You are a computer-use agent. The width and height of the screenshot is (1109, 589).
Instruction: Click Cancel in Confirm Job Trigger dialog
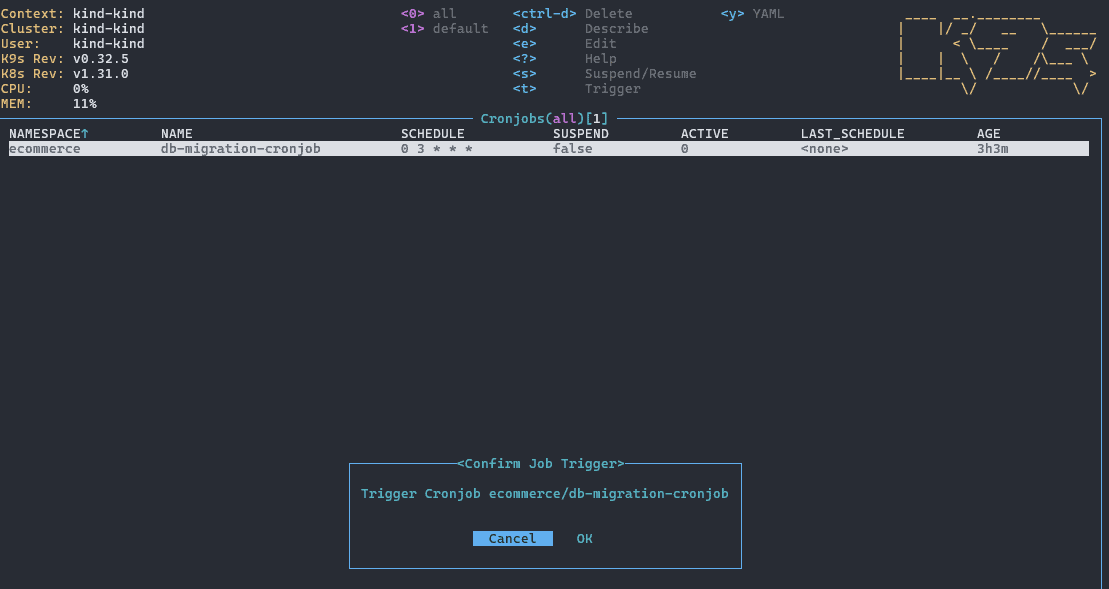point(513,539)
